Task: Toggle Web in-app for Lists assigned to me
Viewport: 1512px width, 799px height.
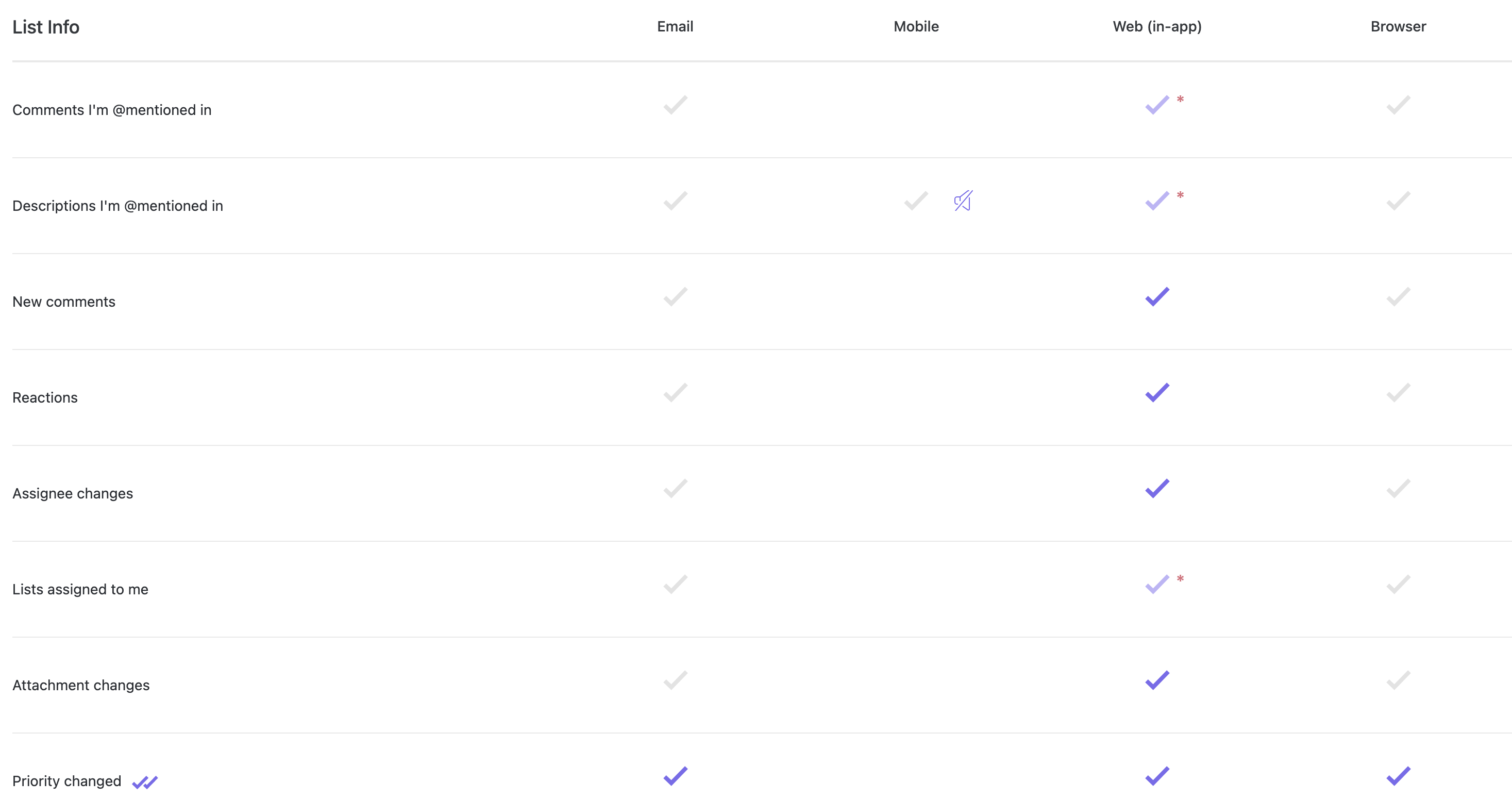Action: (x=1157, y=585)
